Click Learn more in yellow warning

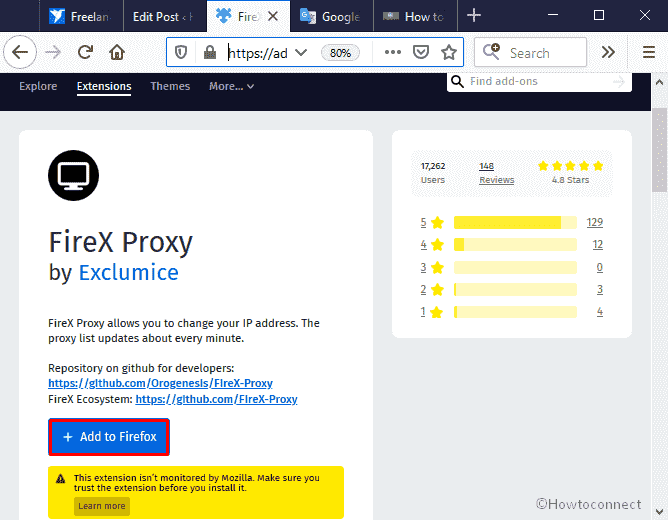[102, 506]
